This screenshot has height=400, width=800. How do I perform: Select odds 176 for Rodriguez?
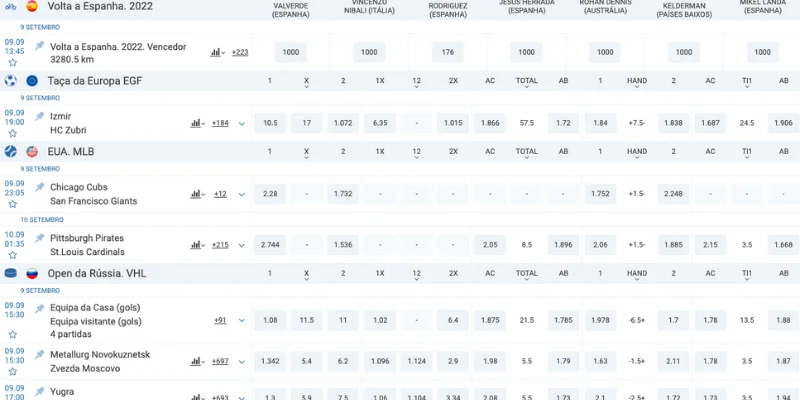pyautogui.click(x=448, y=52)
